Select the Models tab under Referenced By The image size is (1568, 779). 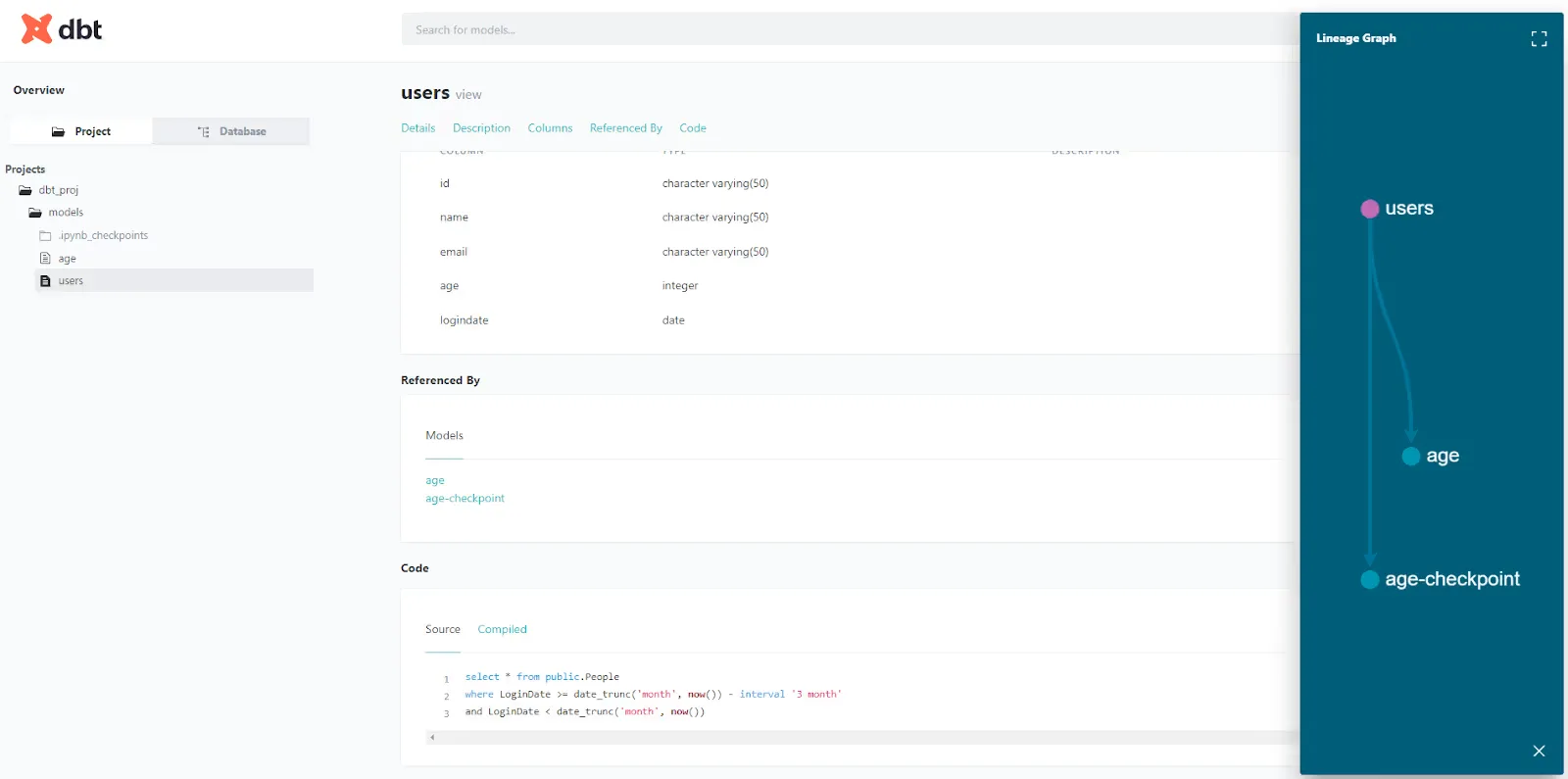444,436
